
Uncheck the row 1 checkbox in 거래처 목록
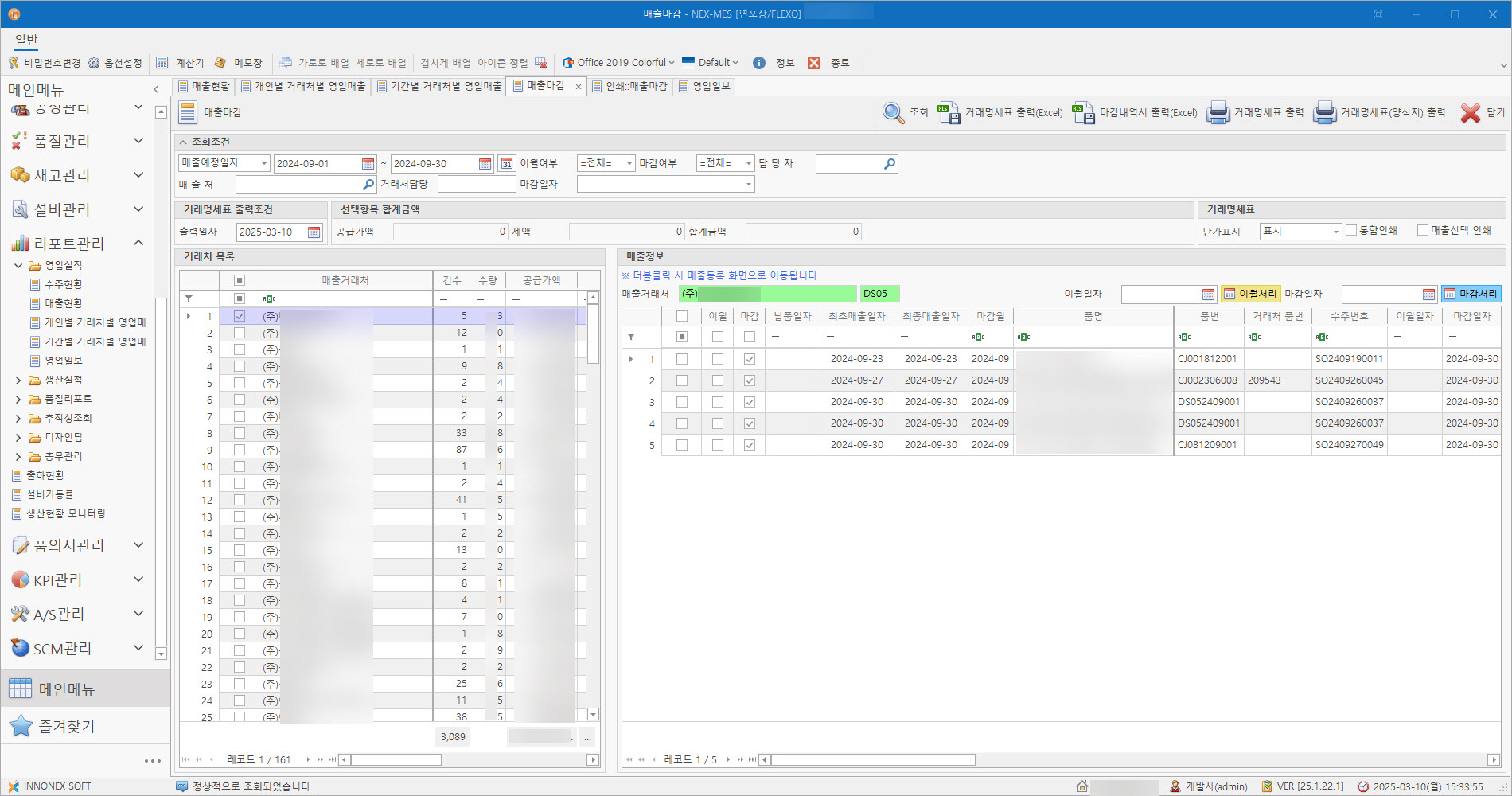[240, 316]
